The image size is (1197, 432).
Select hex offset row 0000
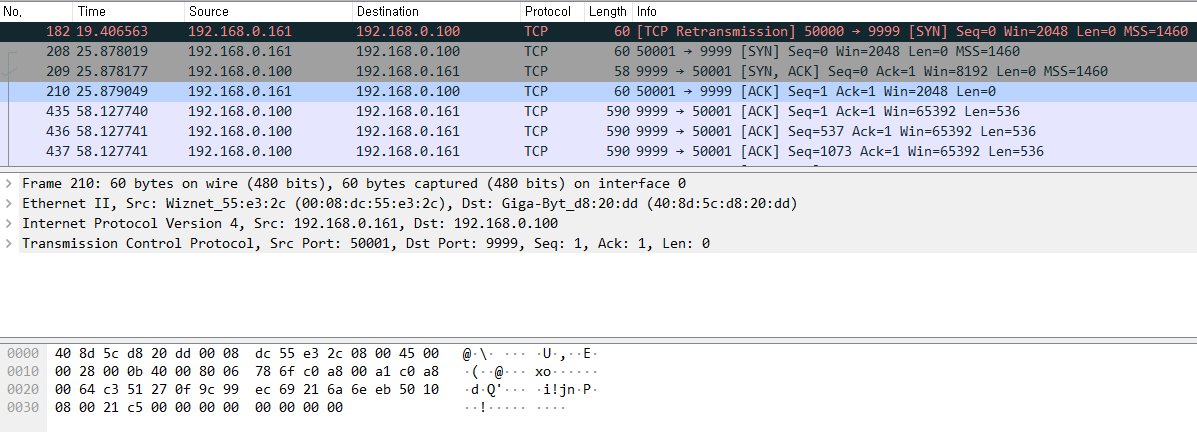coord(23,354)
